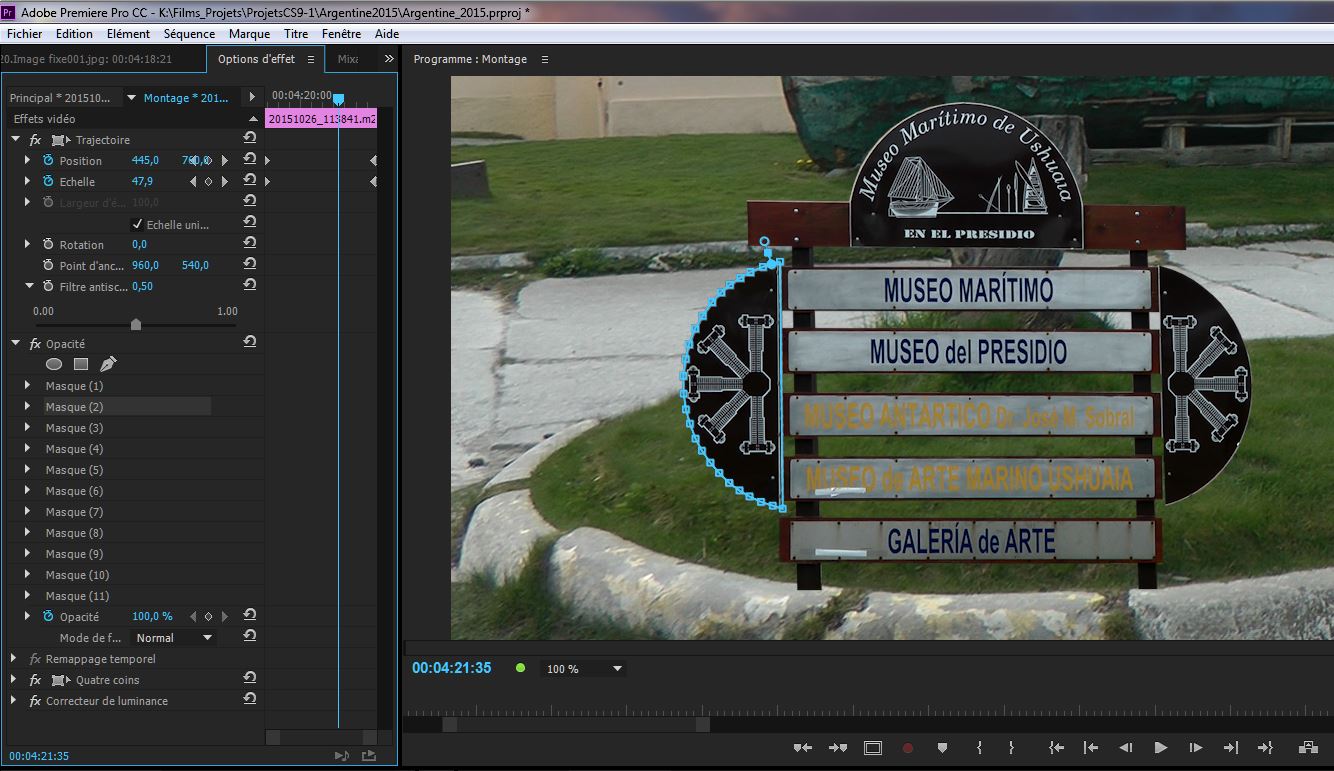Open the Mode de fusion Normal dropdown
1334x771 pixels.
(x=174, y=637)
